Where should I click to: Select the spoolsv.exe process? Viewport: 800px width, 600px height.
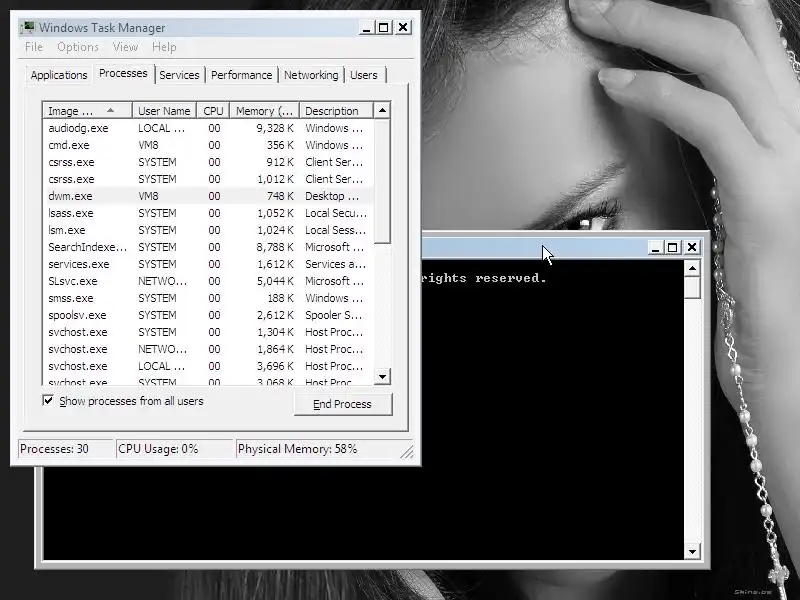(209, 315)
